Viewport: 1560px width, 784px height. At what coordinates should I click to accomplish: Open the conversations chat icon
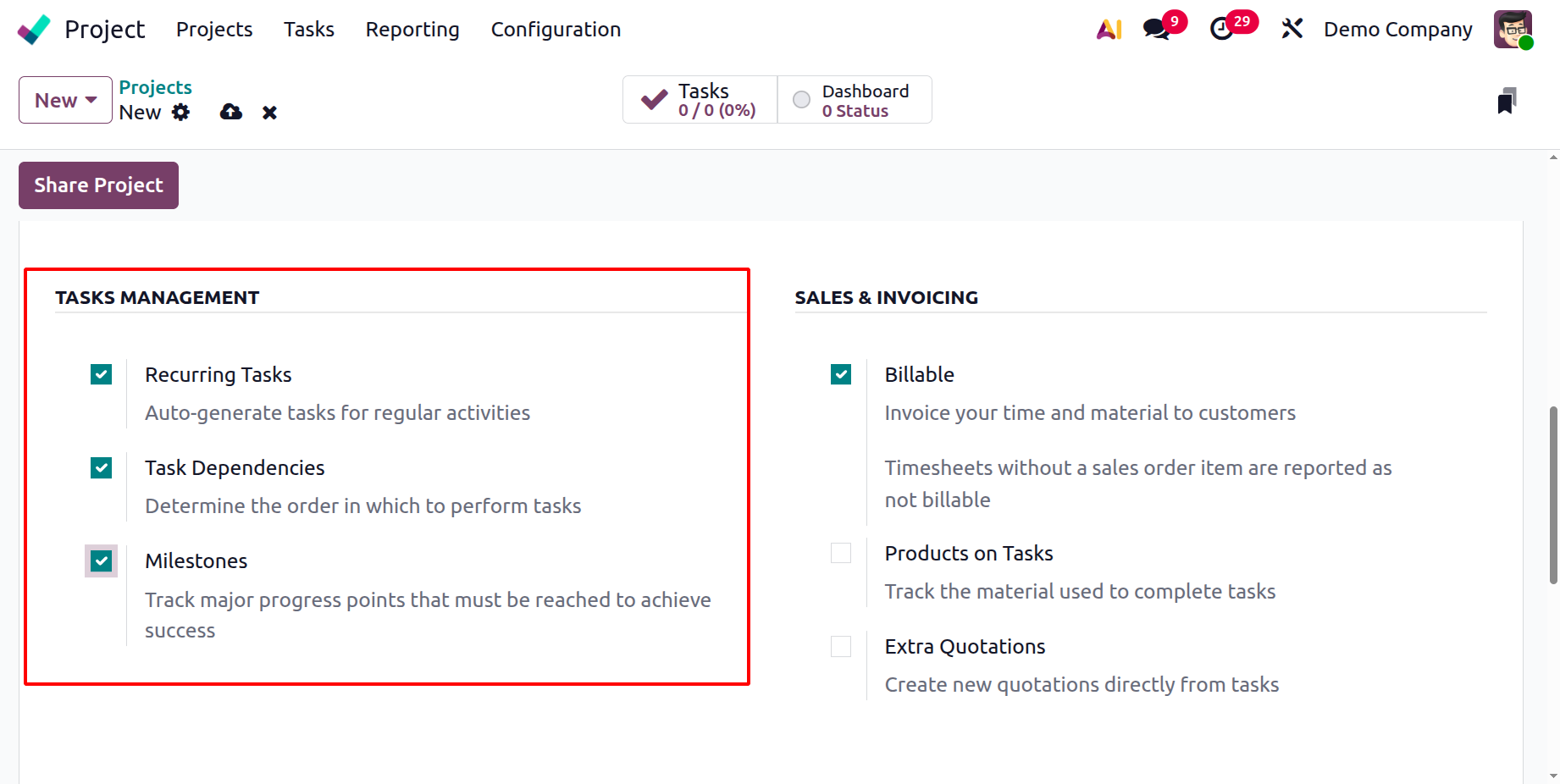1156,30
